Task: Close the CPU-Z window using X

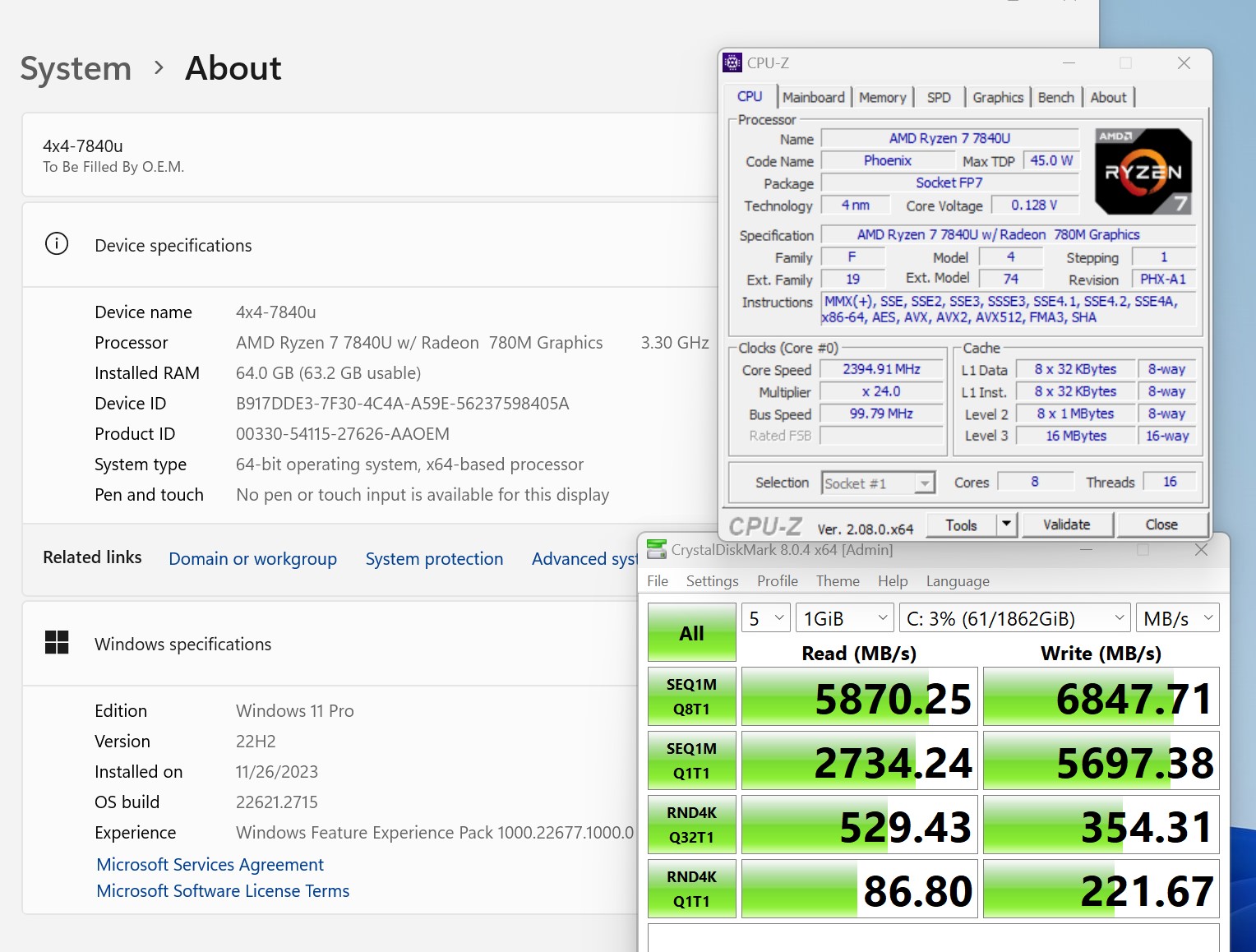Action: pos(1184,63)
